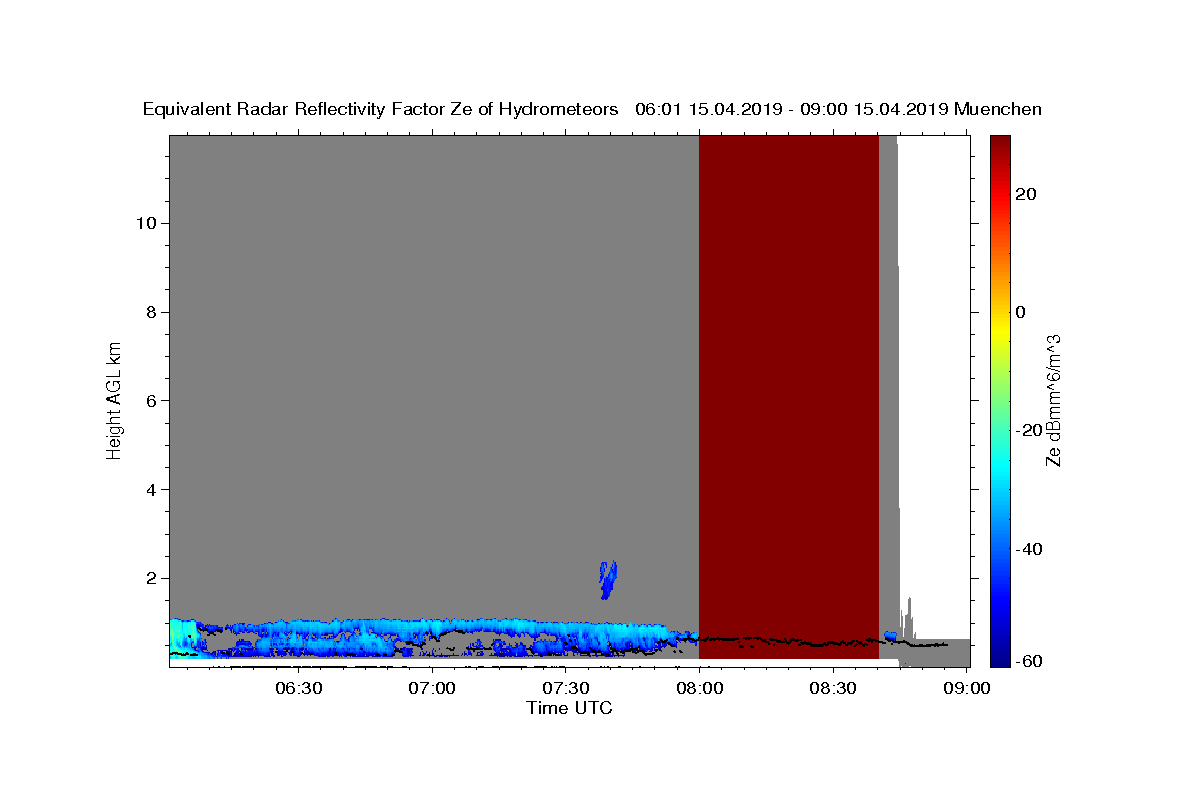Select the 06:30 time tick label
The width and height of the screenshot is (1200, 800).
coord(298,688)
